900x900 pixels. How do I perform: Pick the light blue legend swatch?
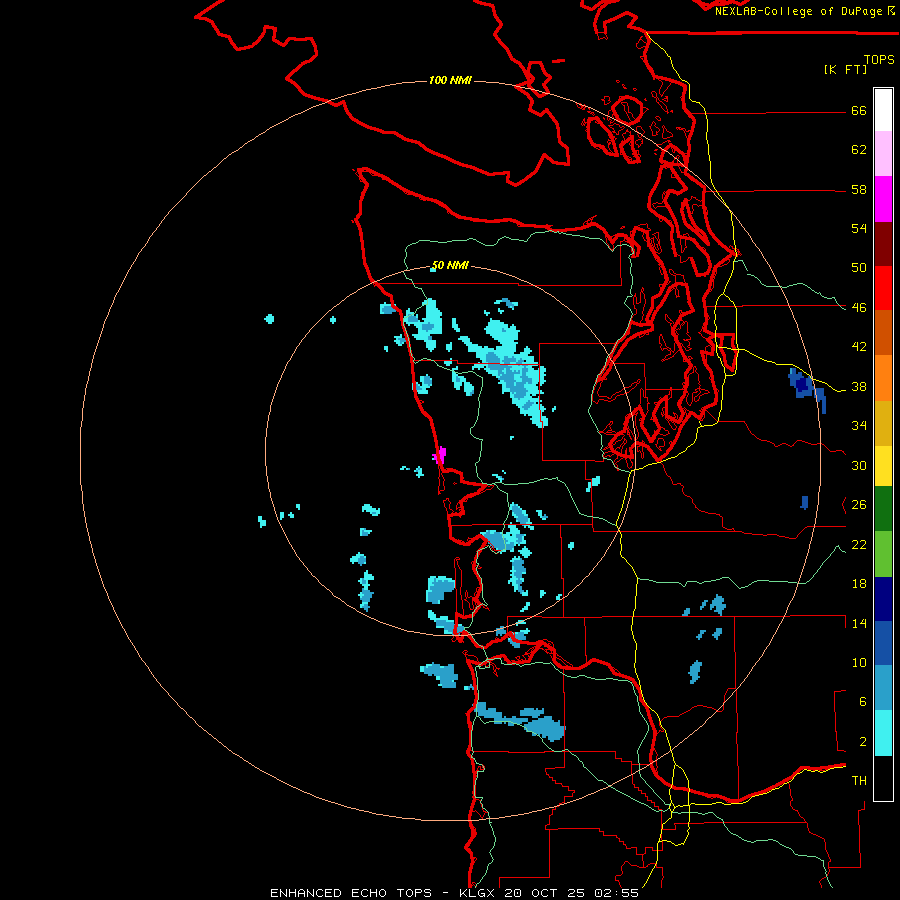coord(883,688)
